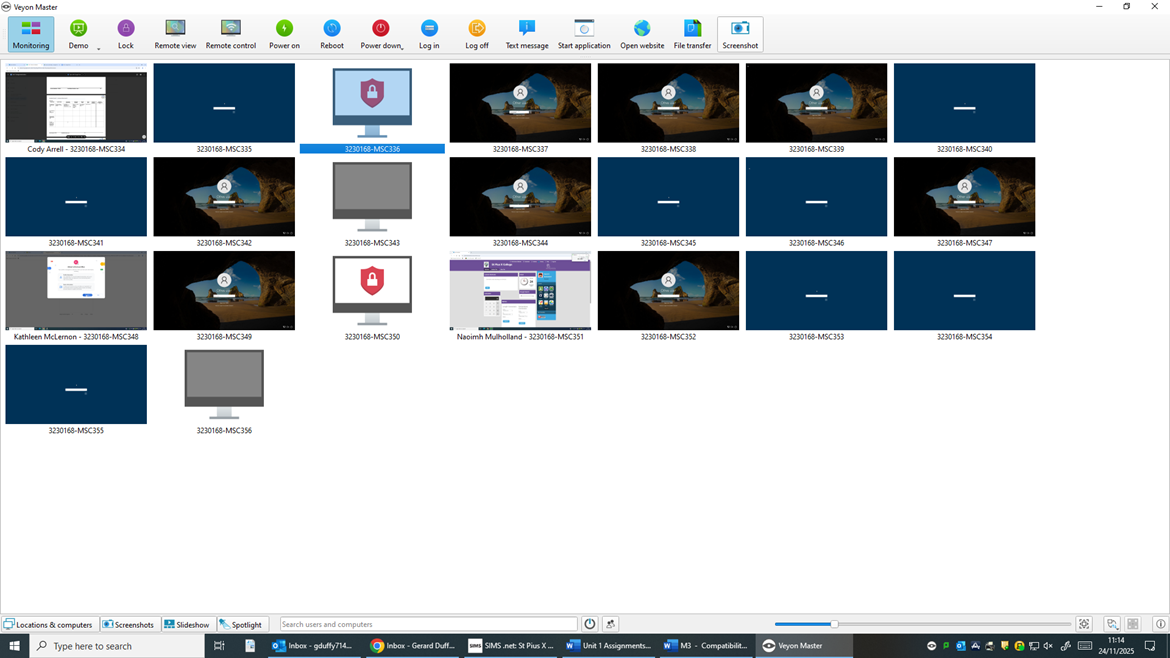Click the Log off button

click(x=477, y=34)
